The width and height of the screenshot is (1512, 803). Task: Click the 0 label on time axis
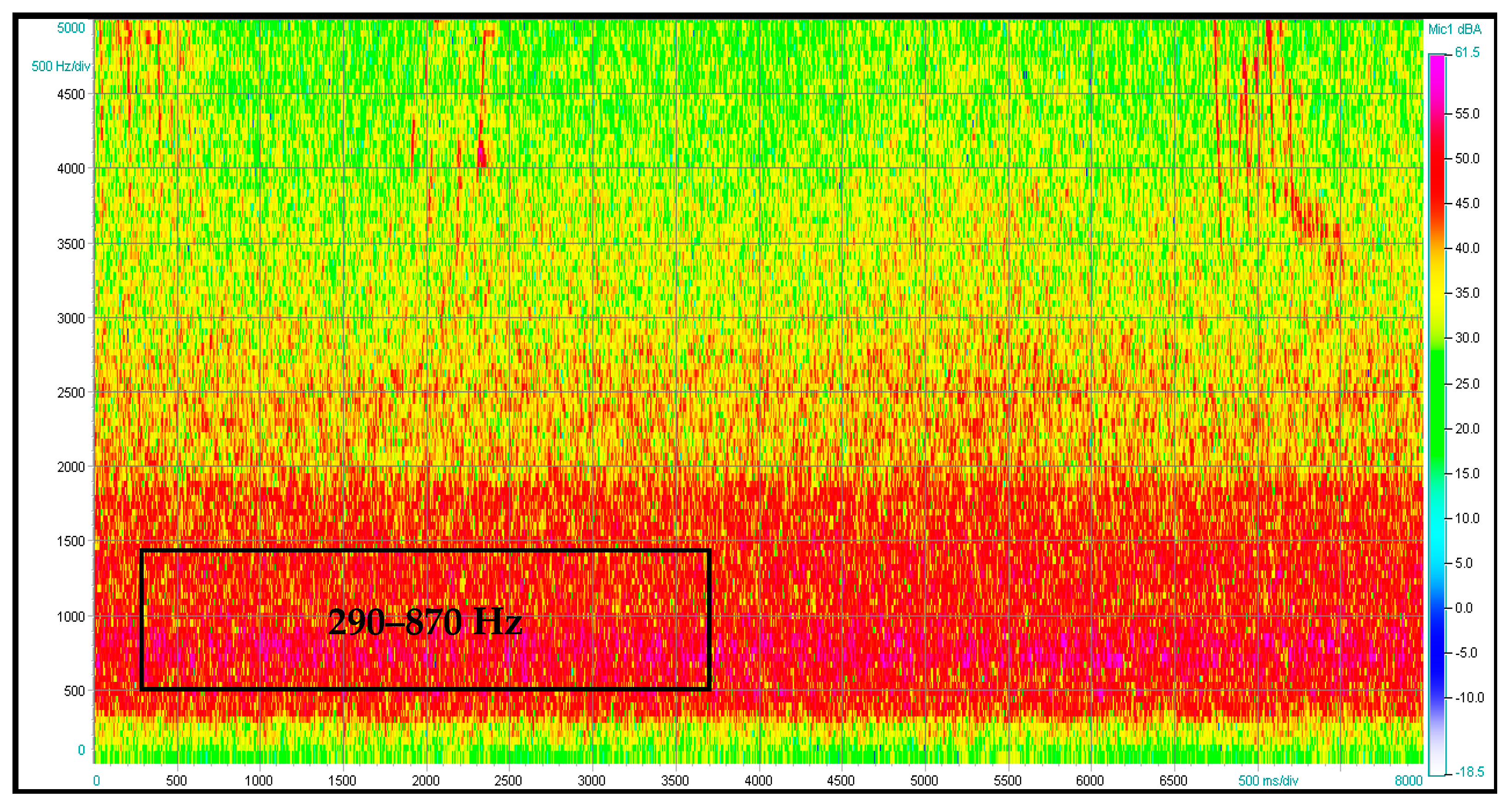96,781
